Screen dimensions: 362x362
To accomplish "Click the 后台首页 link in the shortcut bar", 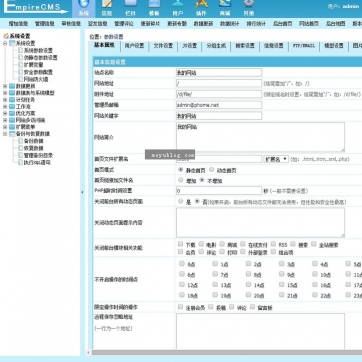I will click(x=283, y=24).
